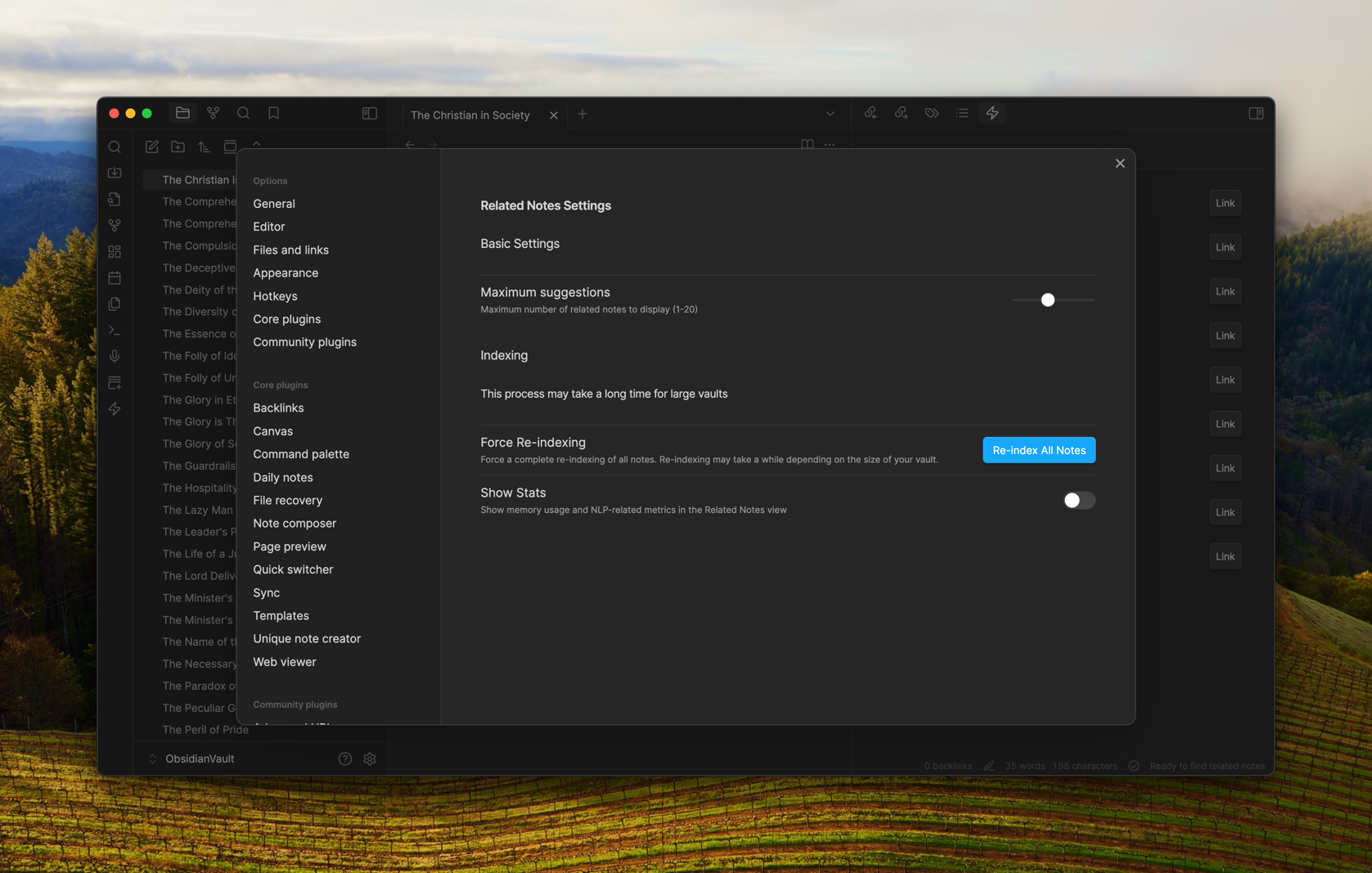Switch to The Christian in Society tab
The width and height of the screenshot is (1372, 873).
[x=470, y=115]
